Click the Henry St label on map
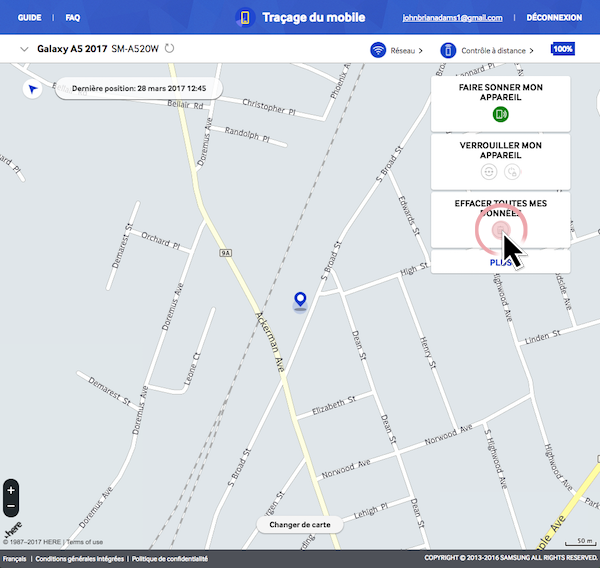 tap(428, 353)
